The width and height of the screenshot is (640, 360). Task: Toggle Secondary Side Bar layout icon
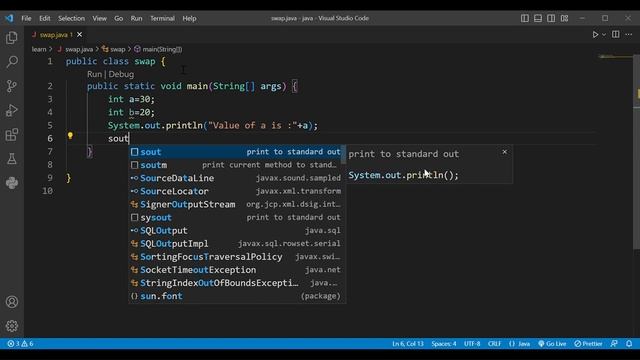551,18
